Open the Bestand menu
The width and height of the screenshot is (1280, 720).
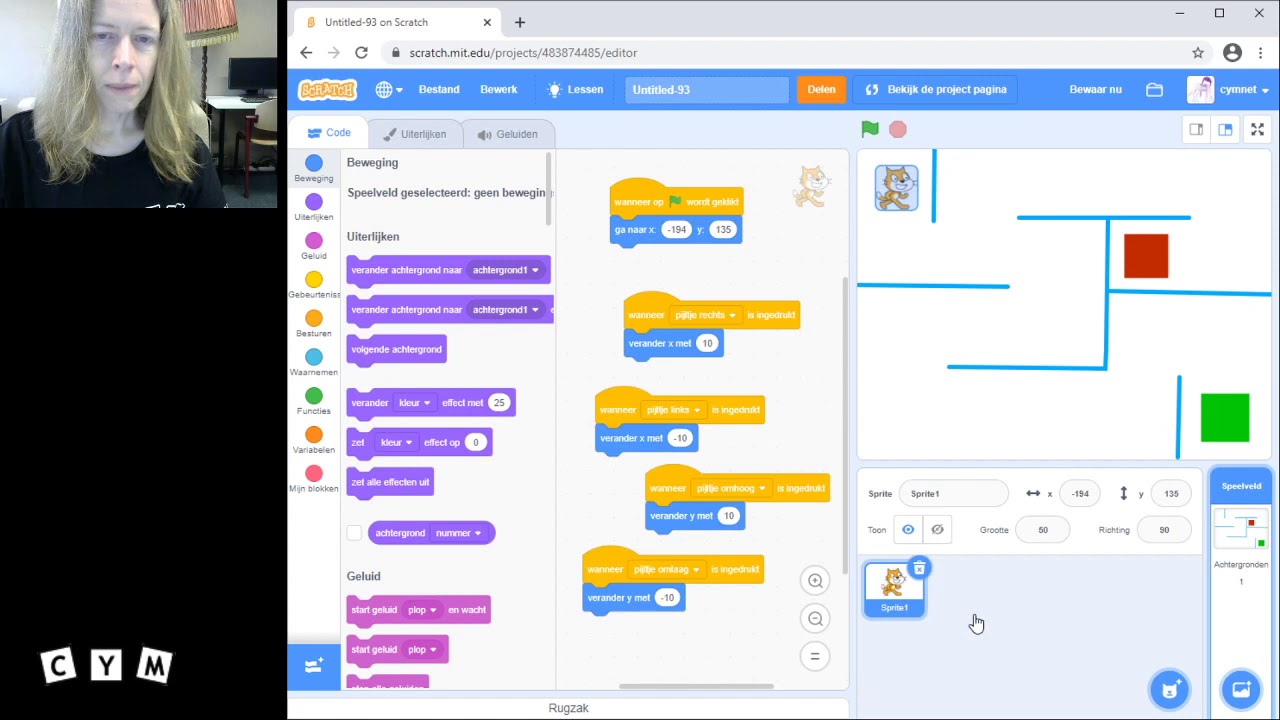pos(439,89)
